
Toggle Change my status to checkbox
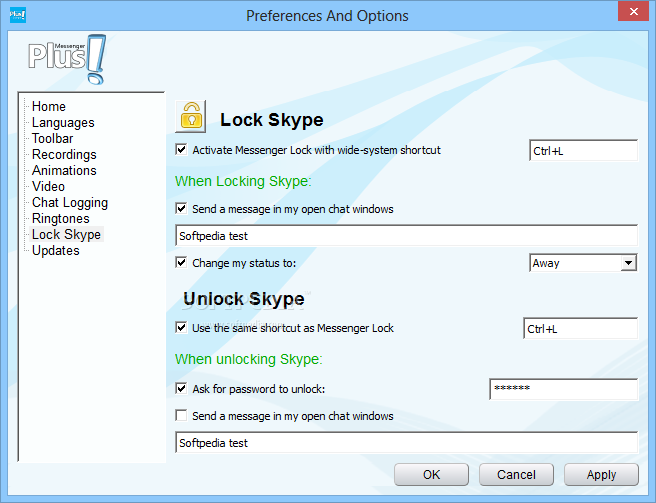tap(181, 262)
